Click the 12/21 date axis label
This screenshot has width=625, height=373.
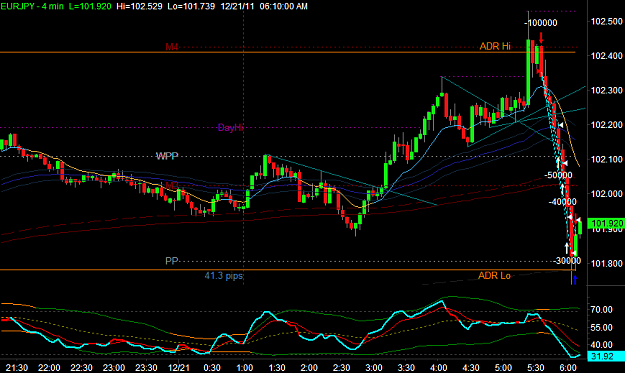(178, 368)
